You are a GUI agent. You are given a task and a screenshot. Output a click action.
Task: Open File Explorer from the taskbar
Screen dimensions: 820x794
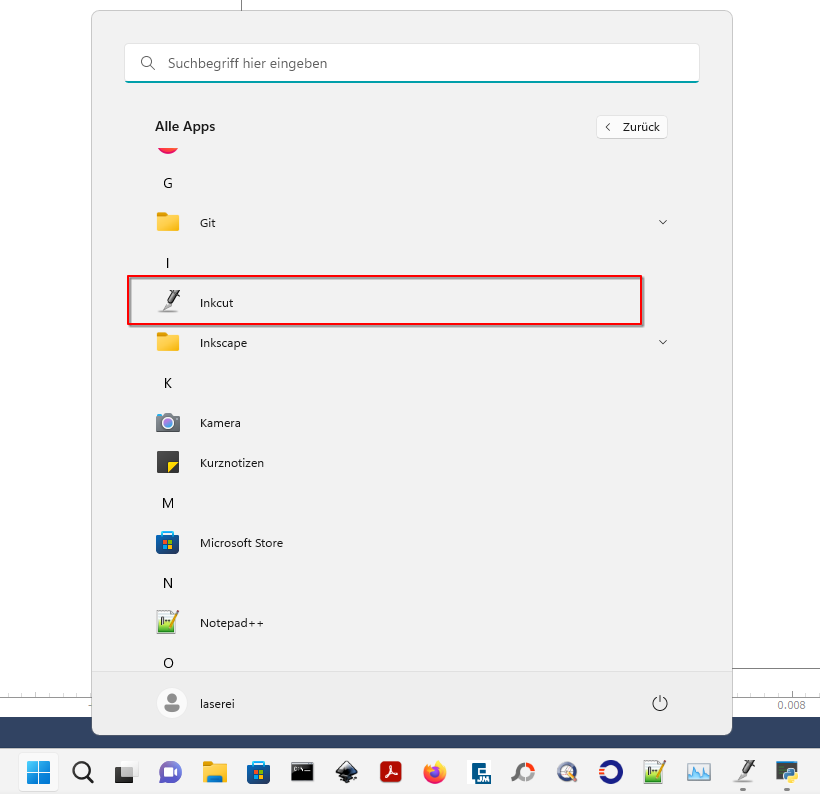214,772
